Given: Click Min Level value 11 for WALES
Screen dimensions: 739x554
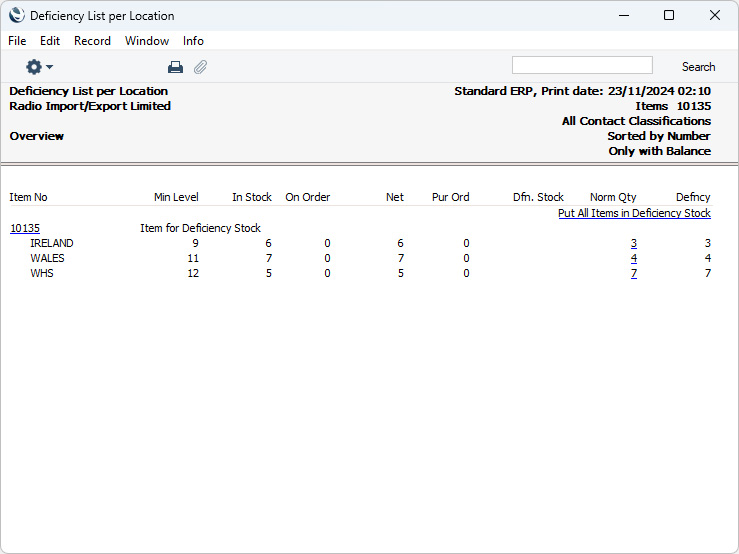Looking at the screenshot, I should tap(193, 258).
